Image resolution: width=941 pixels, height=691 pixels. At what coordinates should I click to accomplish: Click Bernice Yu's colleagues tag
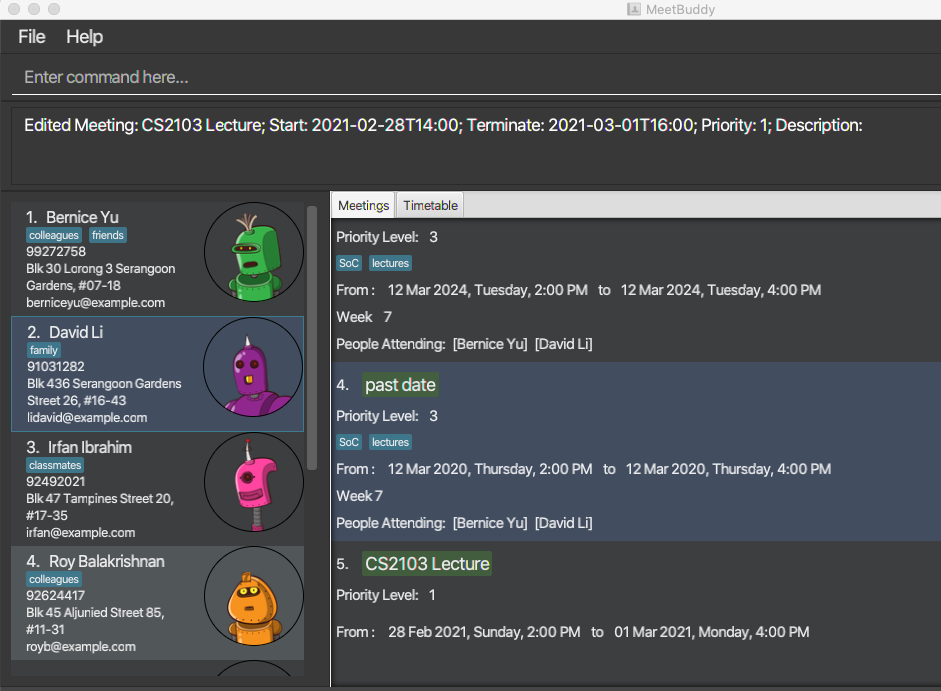[54, 235]
